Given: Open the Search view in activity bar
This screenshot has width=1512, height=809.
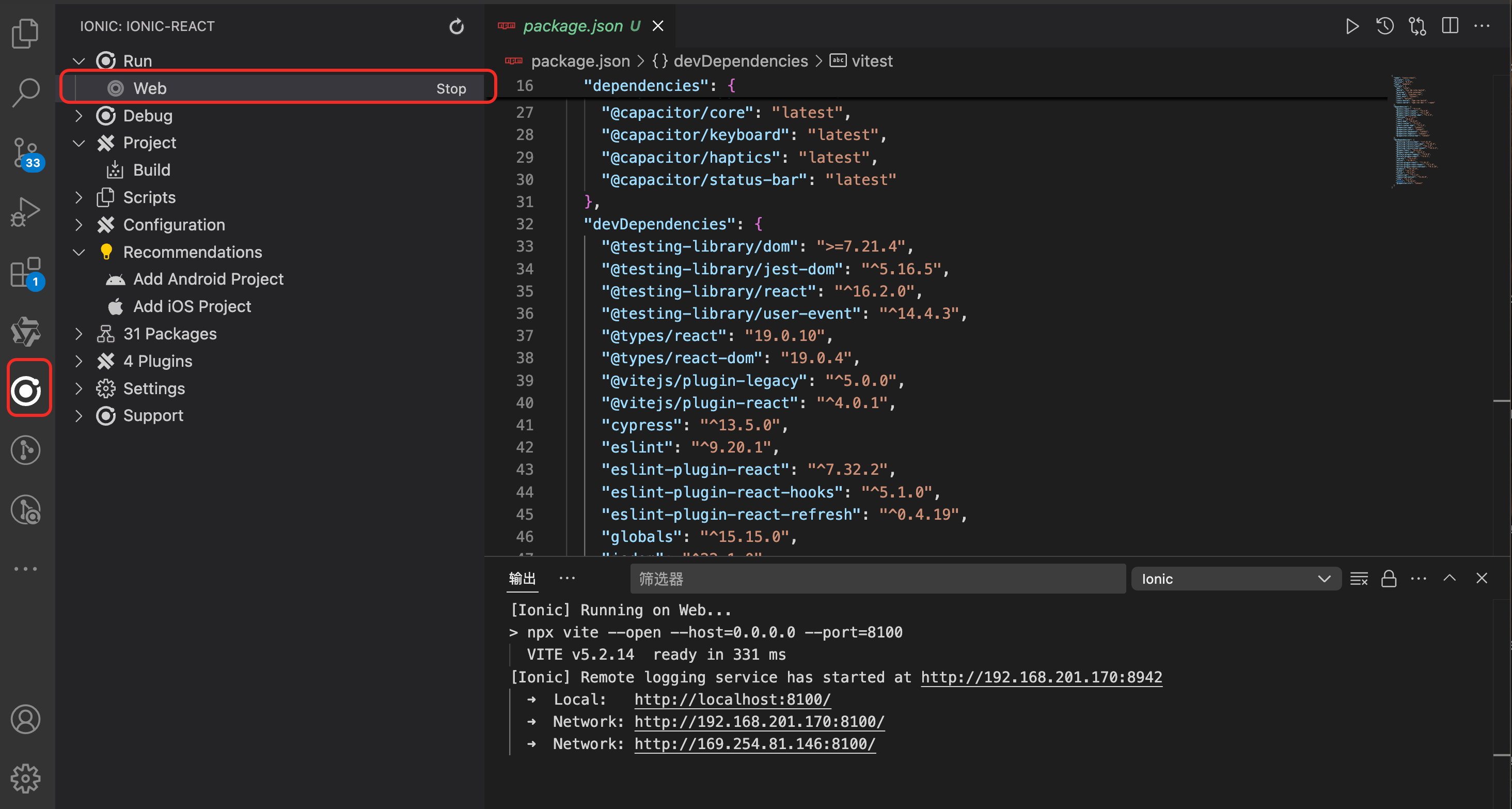Looking at the screenshot, I should tap(25, 92).
